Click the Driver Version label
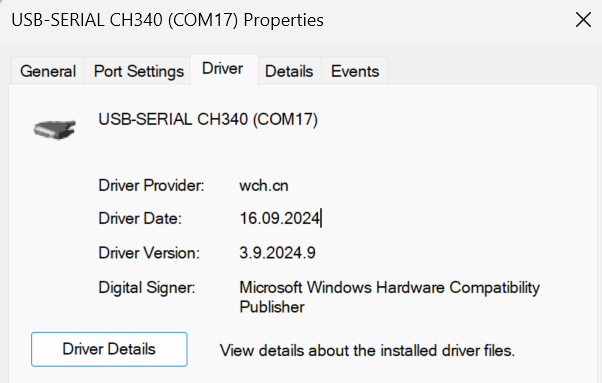Screen dimensions: 602x383 149,253
